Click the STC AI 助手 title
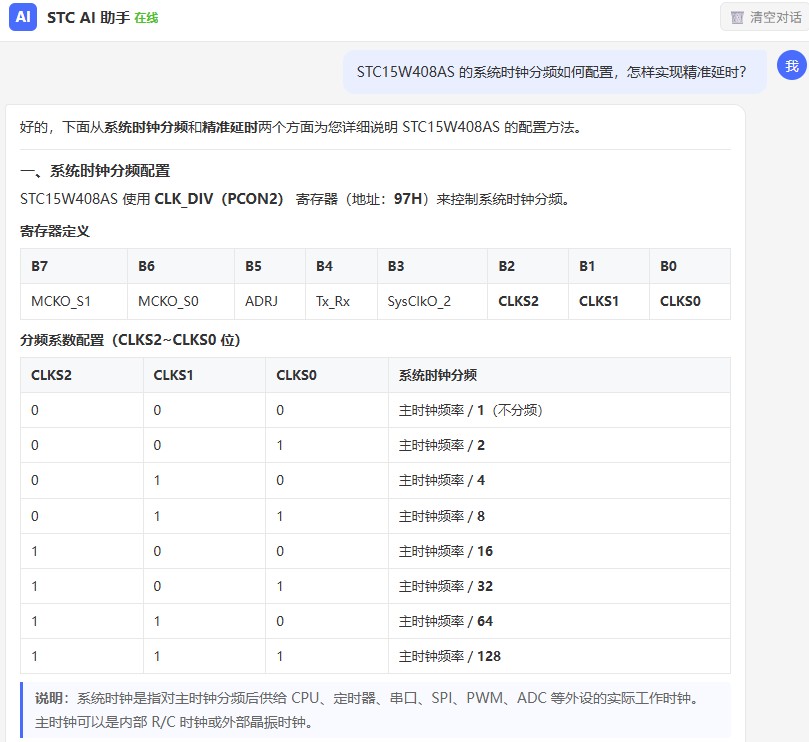This screenshot has height=742, width=809. click(x=88, y=18)
